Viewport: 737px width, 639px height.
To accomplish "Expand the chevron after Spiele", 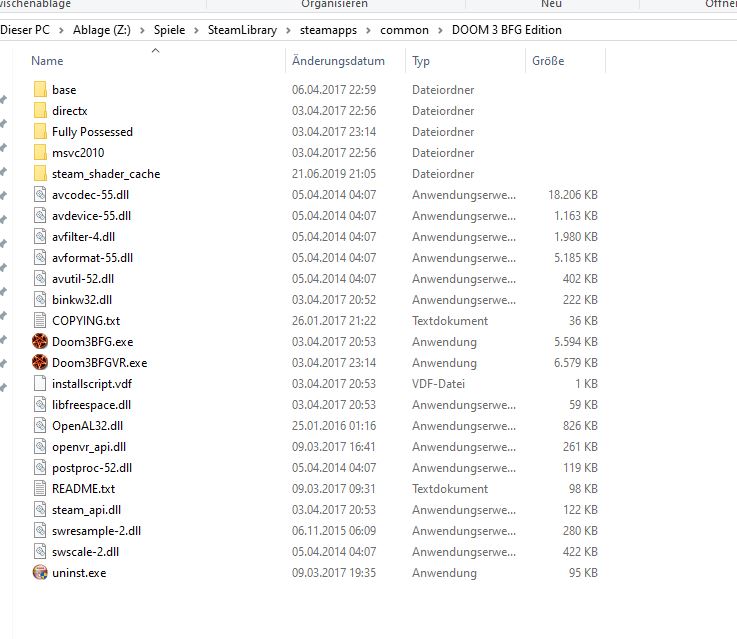I will click(196, 31).
